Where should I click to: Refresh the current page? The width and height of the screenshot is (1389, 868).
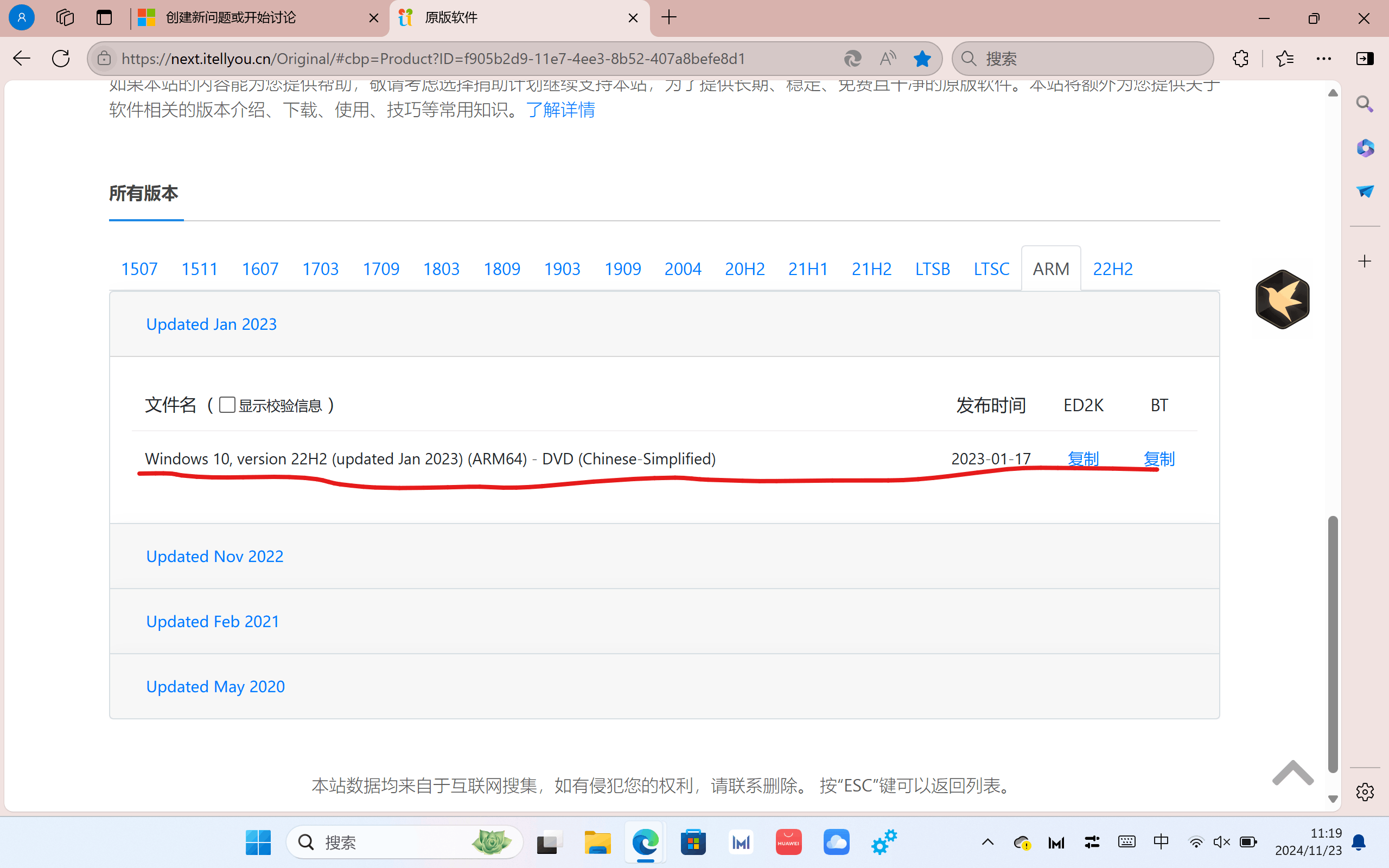pos(60,59)
